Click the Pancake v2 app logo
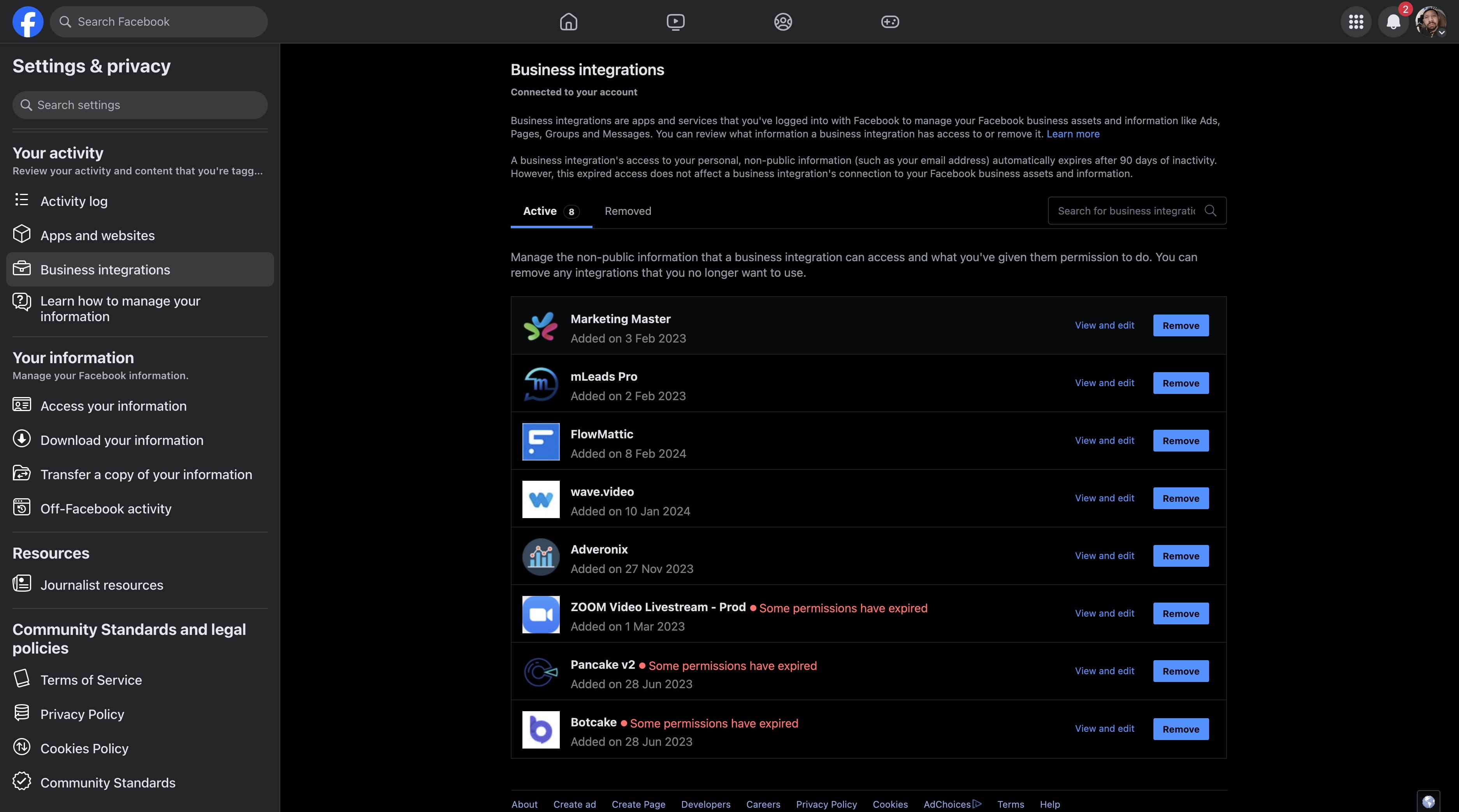This screenshot has height=812, width=1459. tap(540, 672)
